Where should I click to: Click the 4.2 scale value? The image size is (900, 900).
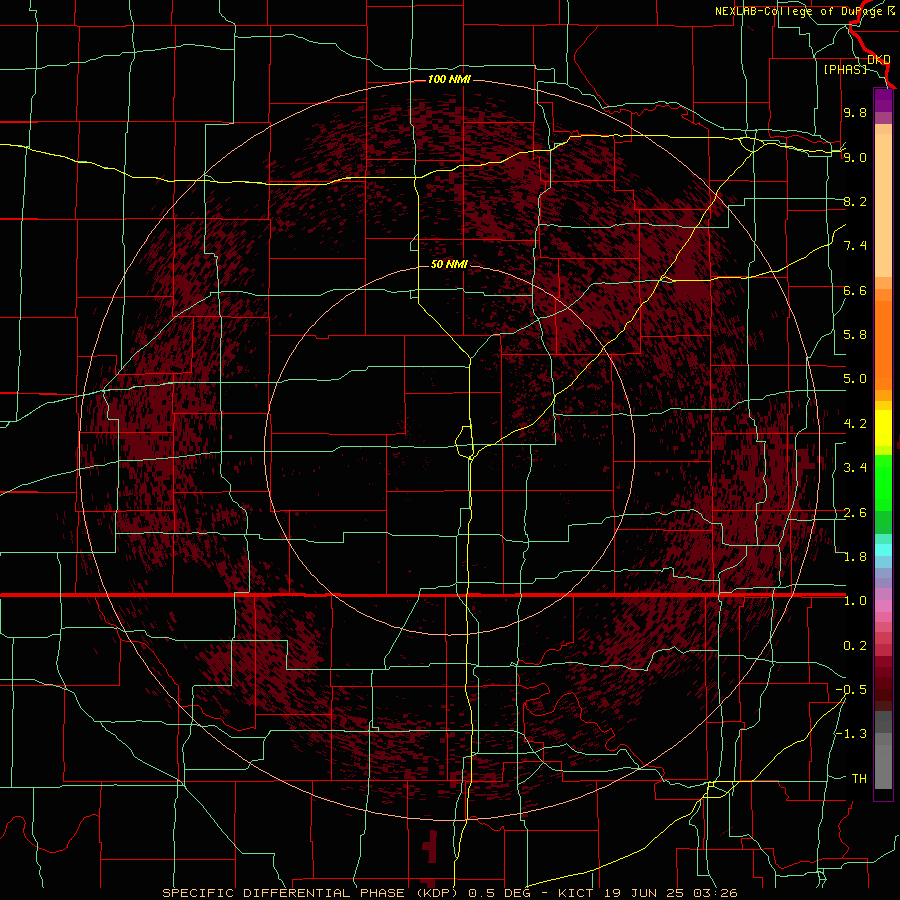coord(855,424)
